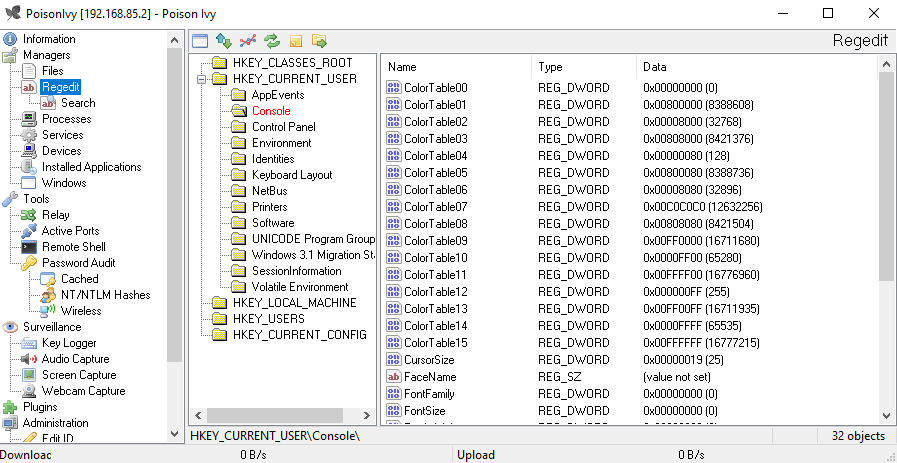
Task: Select the Control Panel registry subkey
Action: pos(283,127)
